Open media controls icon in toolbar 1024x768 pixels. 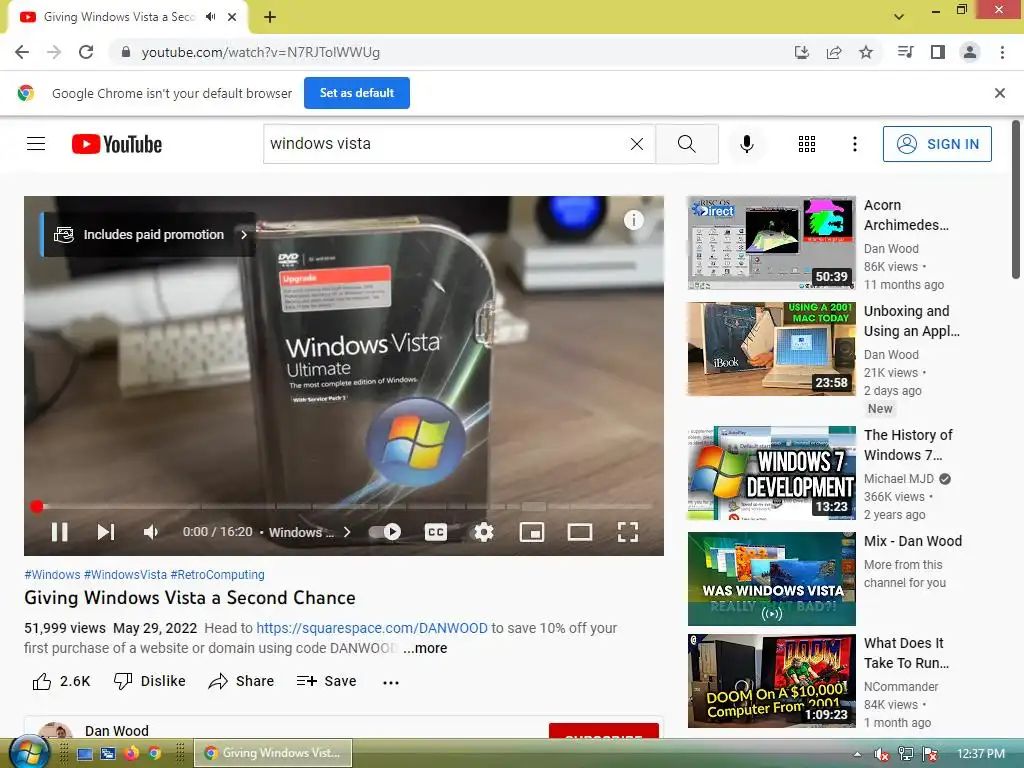pyautogui.click(x=905, y=52)
